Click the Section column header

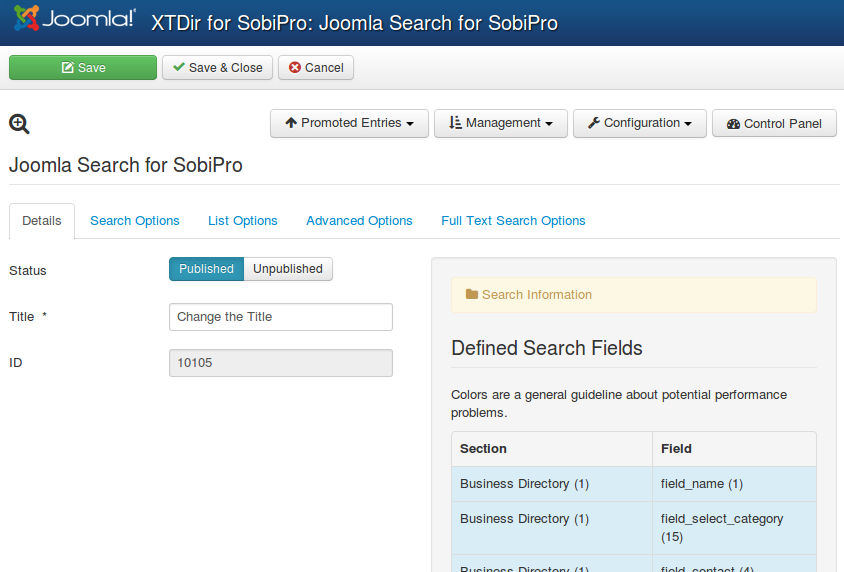pyautogui.click(x=552, y=449)
